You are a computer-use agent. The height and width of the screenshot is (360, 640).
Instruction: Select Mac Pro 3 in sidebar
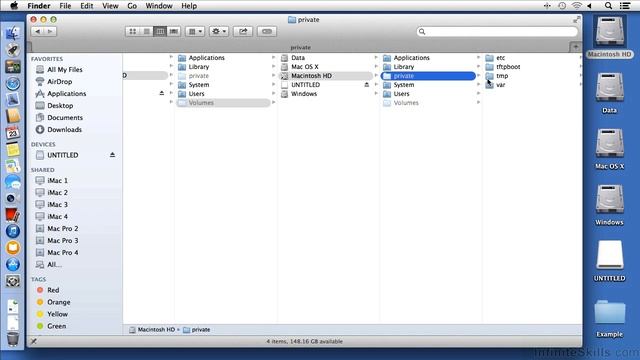(62, 241)
